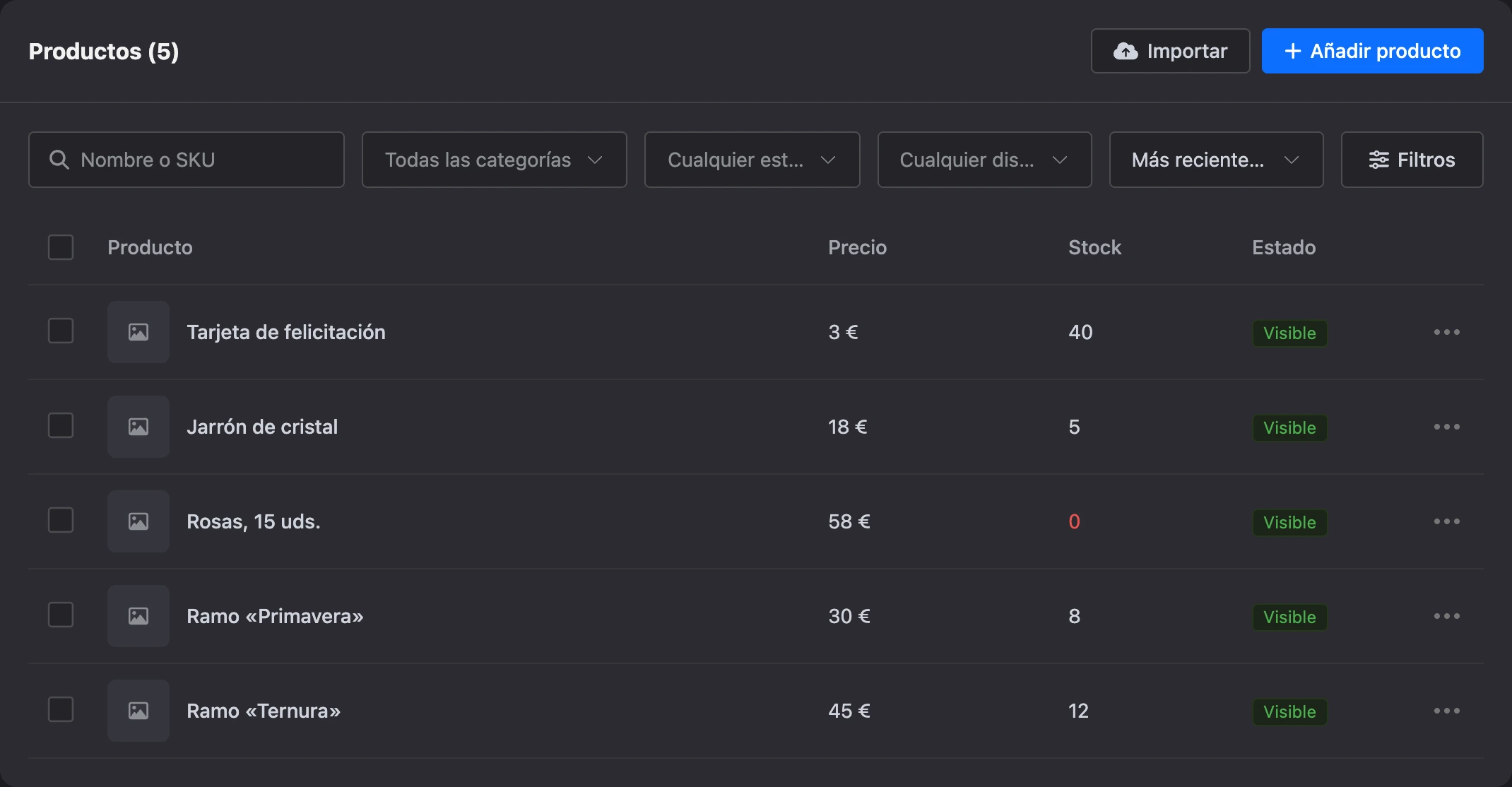Image resolution: width=1512 pixels, height=787 pixels.
Task: Open the Filtros panel
Action: (x=1412, y=160)
